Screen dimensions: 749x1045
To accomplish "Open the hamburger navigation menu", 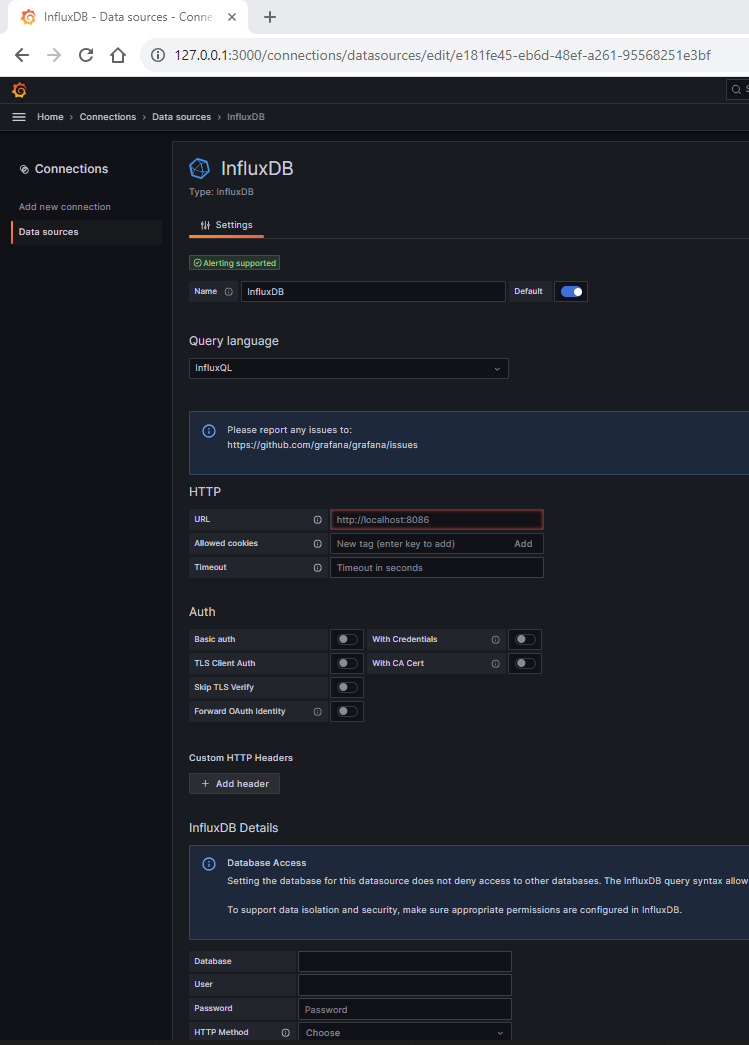I will click(x=19, y=117).
